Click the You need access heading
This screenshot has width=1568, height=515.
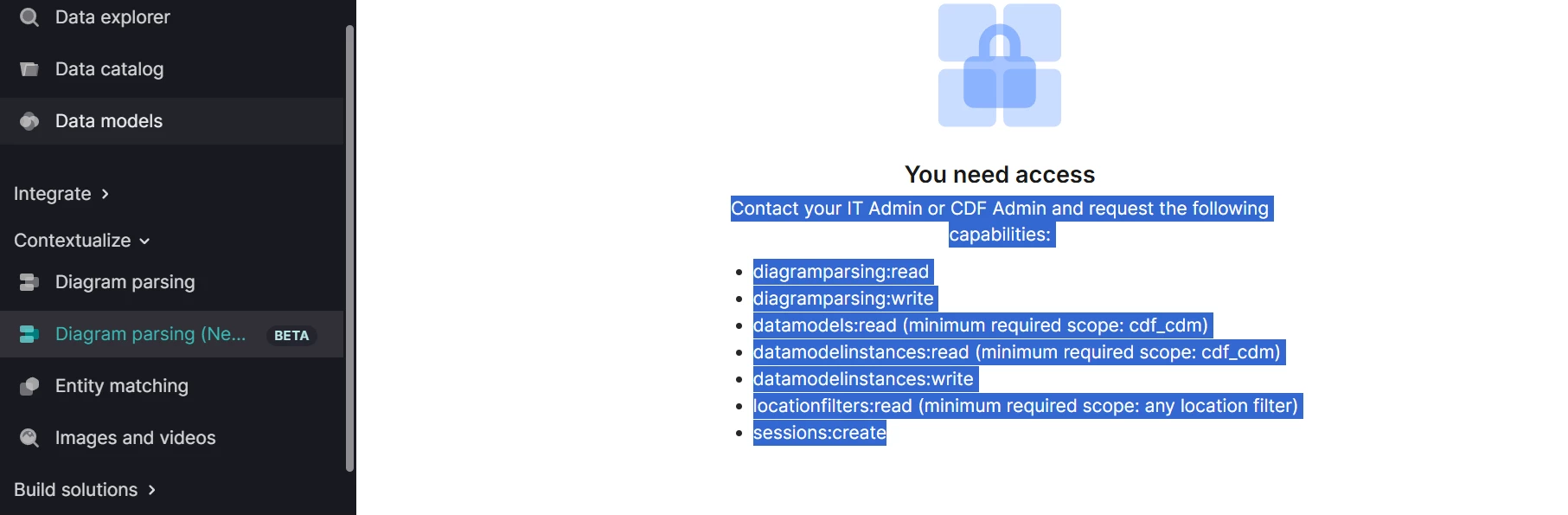pos(1000,175)
